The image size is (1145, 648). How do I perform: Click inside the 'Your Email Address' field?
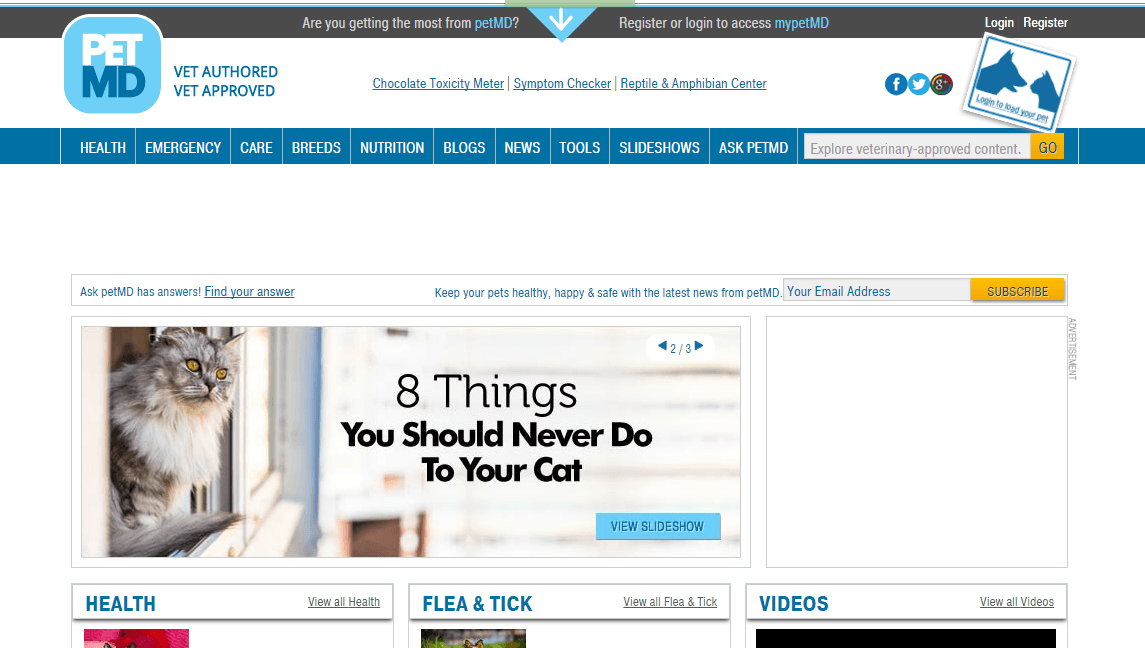[876, 290]
